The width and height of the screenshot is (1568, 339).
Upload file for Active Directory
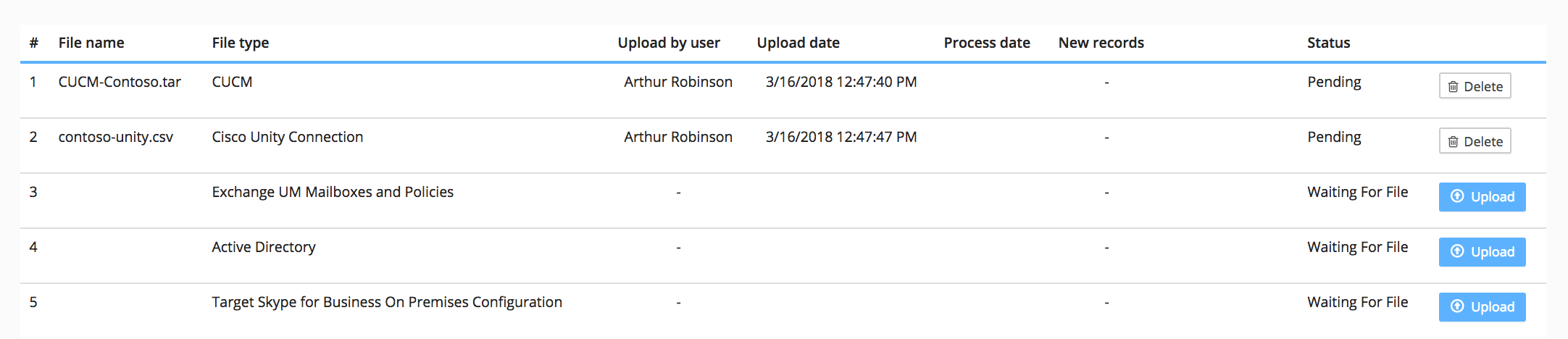click(x=1482, y=252)
